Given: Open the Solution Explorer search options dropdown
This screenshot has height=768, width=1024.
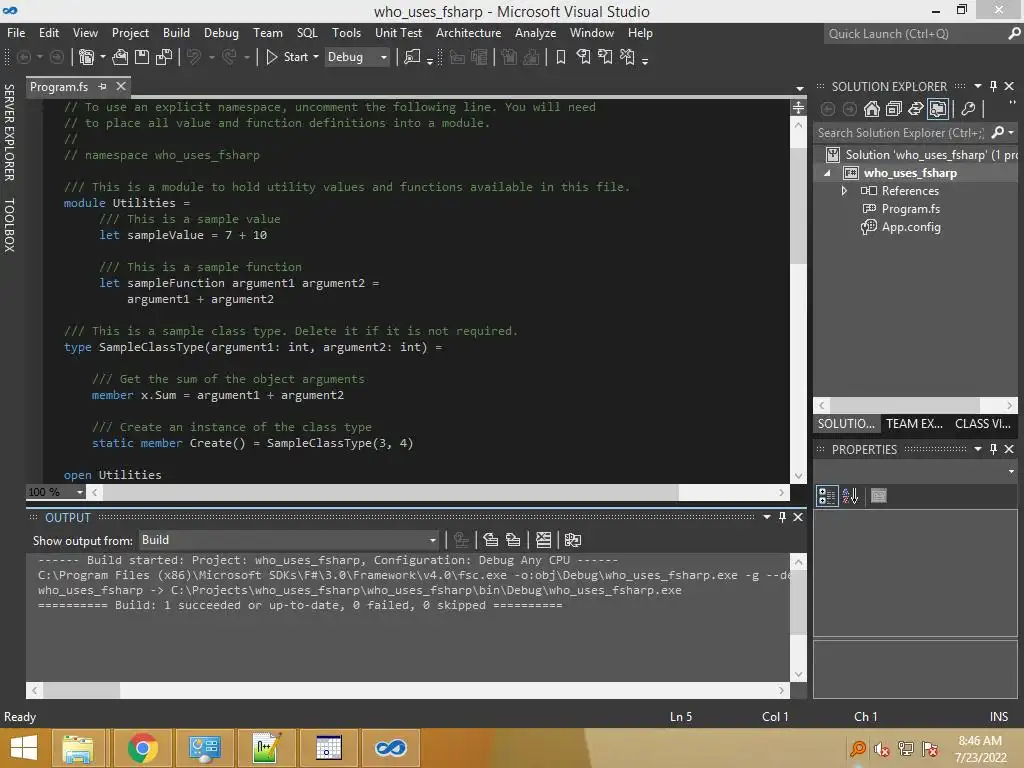Looking at the screenshot, I should [1012, 133].
